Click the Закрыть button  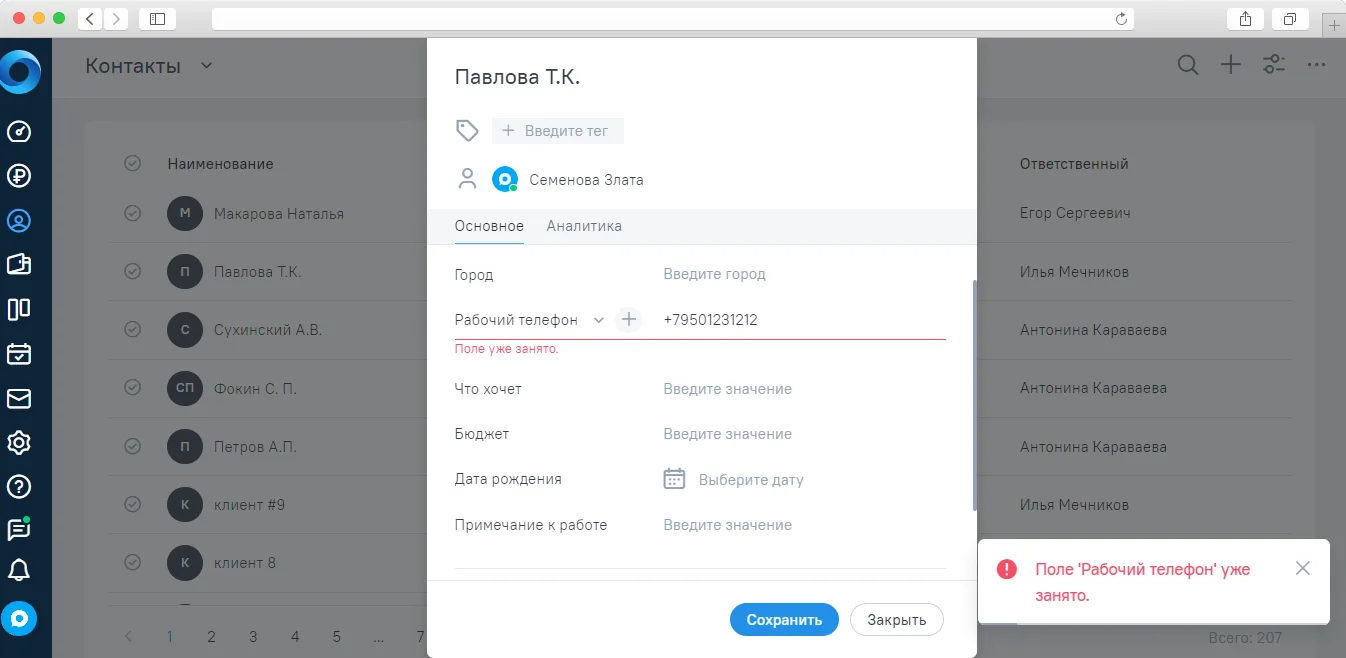897,619
